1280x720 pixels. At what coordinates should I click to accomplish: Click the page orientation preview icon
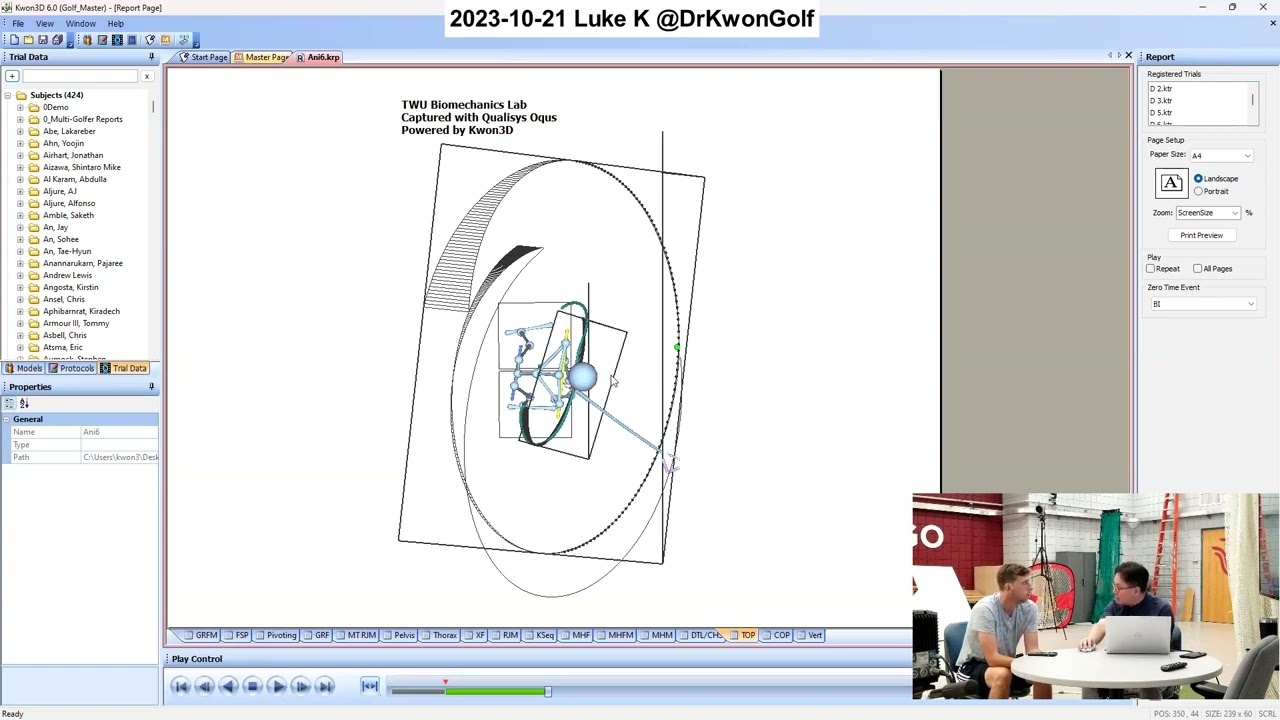tap(1171, 184)
